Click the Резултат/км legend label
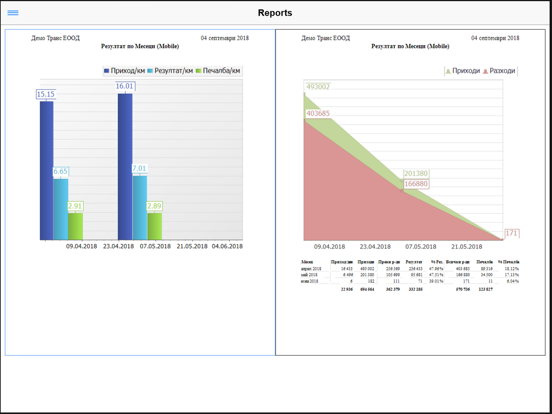Image resolution: width=552 pixels, height=414 pixels. pyautogui.click(x=174, y=71)
